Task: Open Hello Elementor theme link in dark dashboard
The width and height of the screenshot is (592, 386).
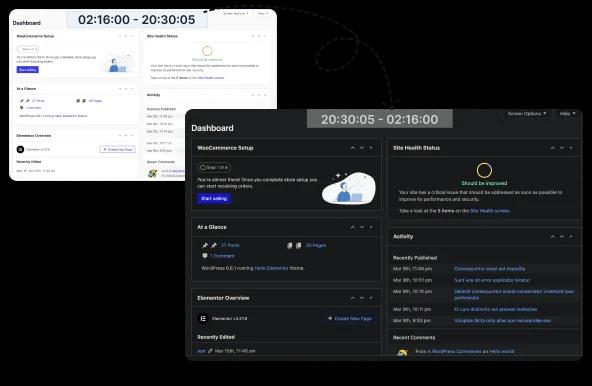Action: (x=271, y=268)
